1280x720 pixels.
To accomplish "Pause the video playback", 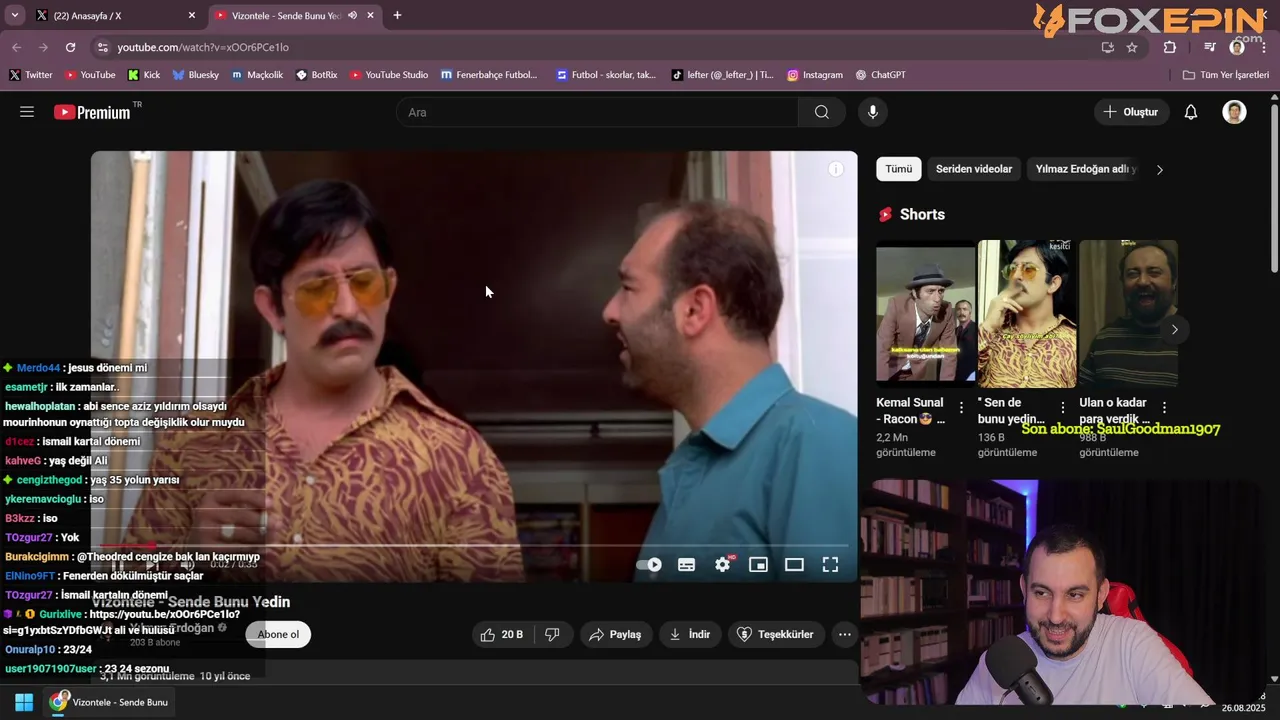I will click(118, 565).
